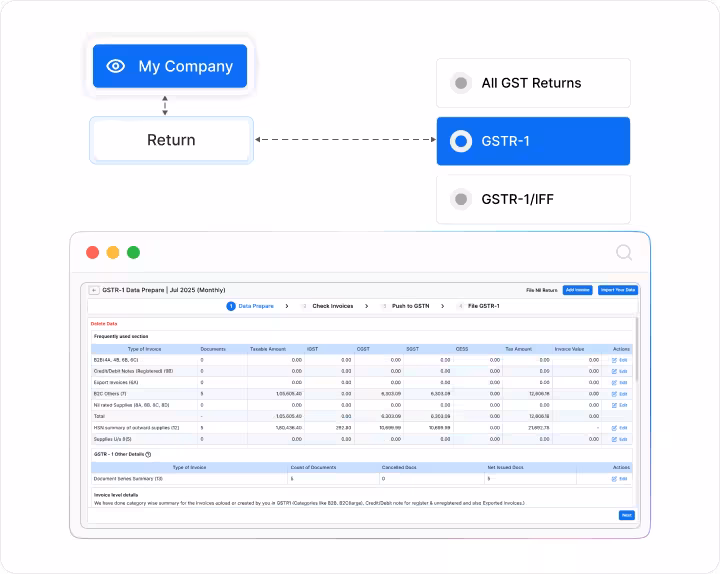Click File Nil Return link
Image resolution: width=720 pixels, height=574 pixels.
click(x=541, y=290)
